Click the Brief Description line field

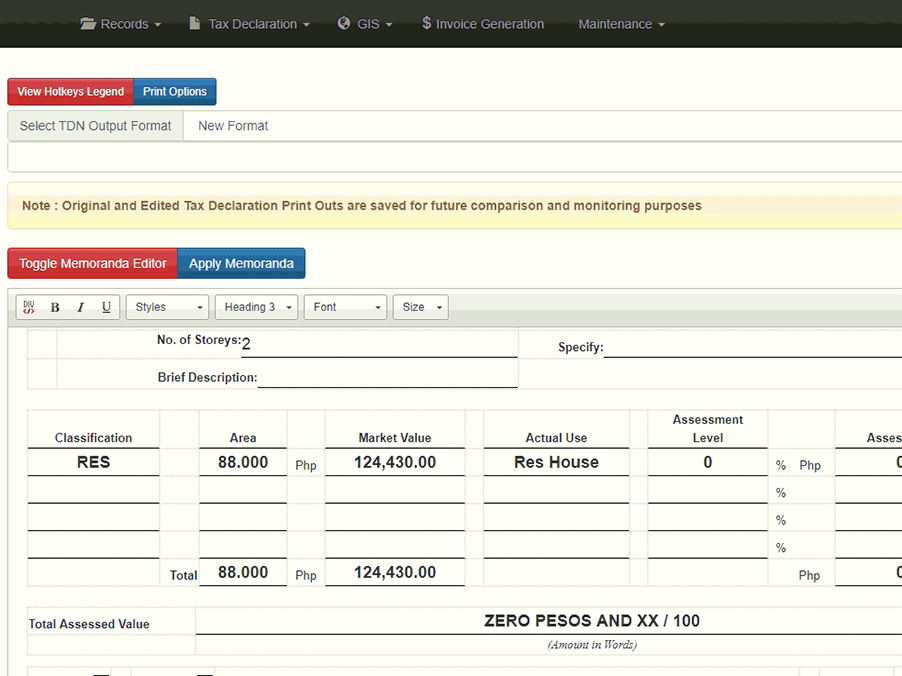click(x=387, y=377)
